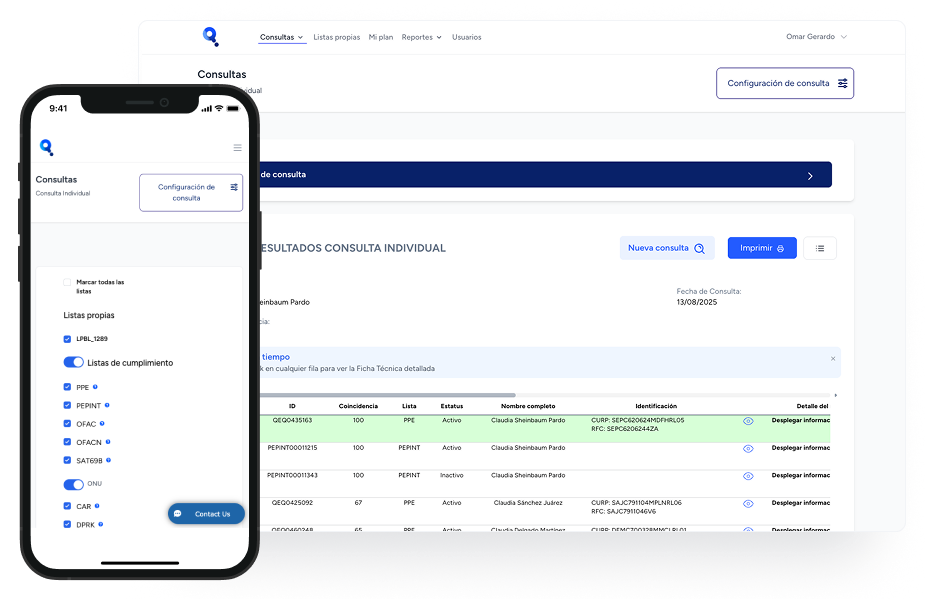Click the info icon beside OFAC

tap(101, 423)
